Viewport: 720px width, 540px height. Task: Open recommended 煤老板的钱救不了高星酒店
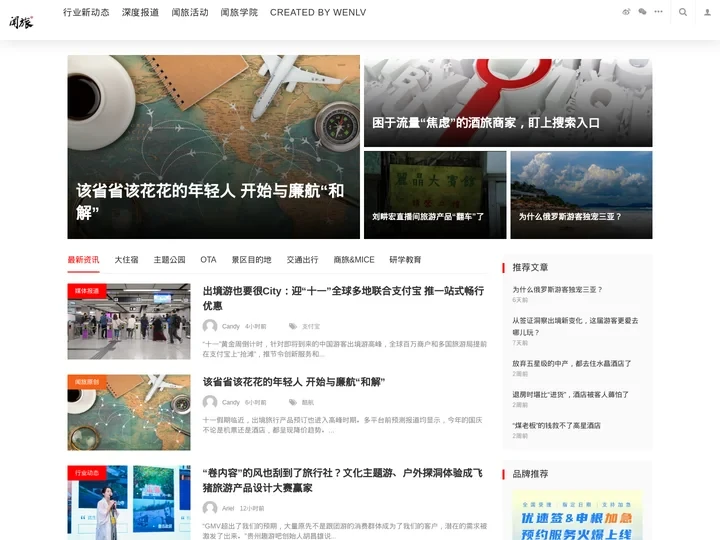[x=557, y=426]
